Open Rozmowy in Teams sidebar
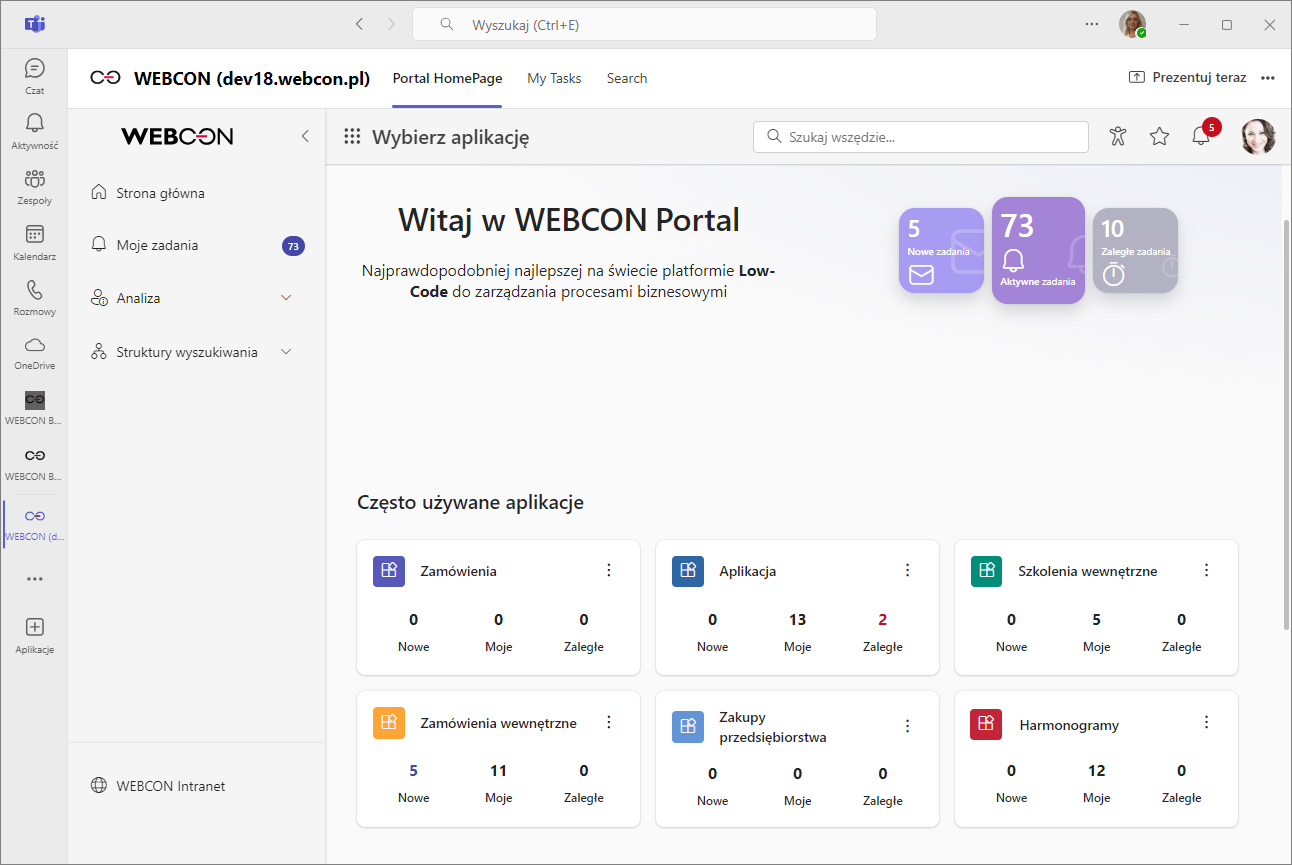The image size is (1292, 865). point(34,297)
